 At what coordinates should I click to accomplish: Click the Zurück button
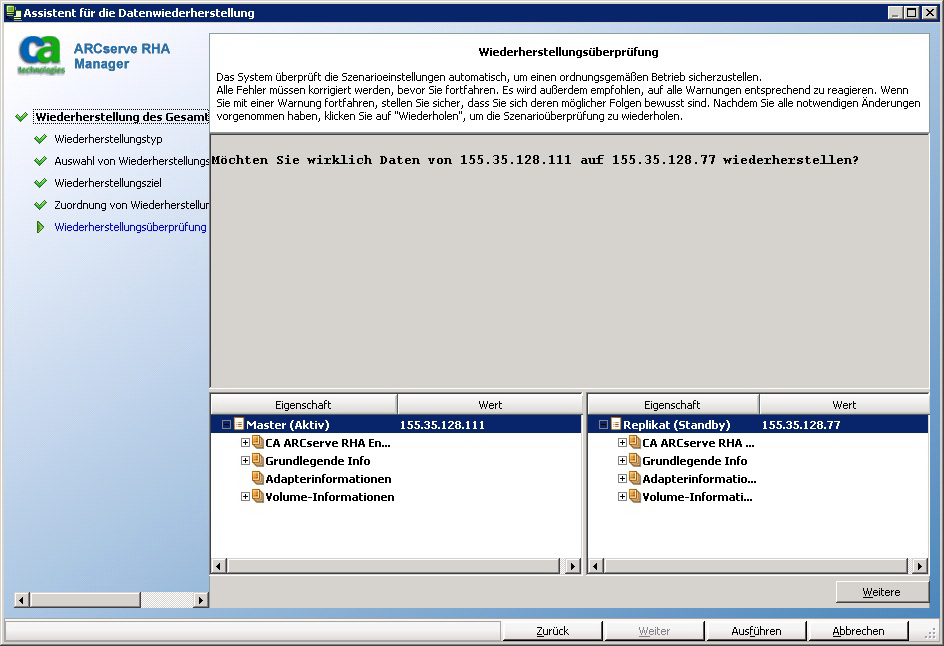552,630
